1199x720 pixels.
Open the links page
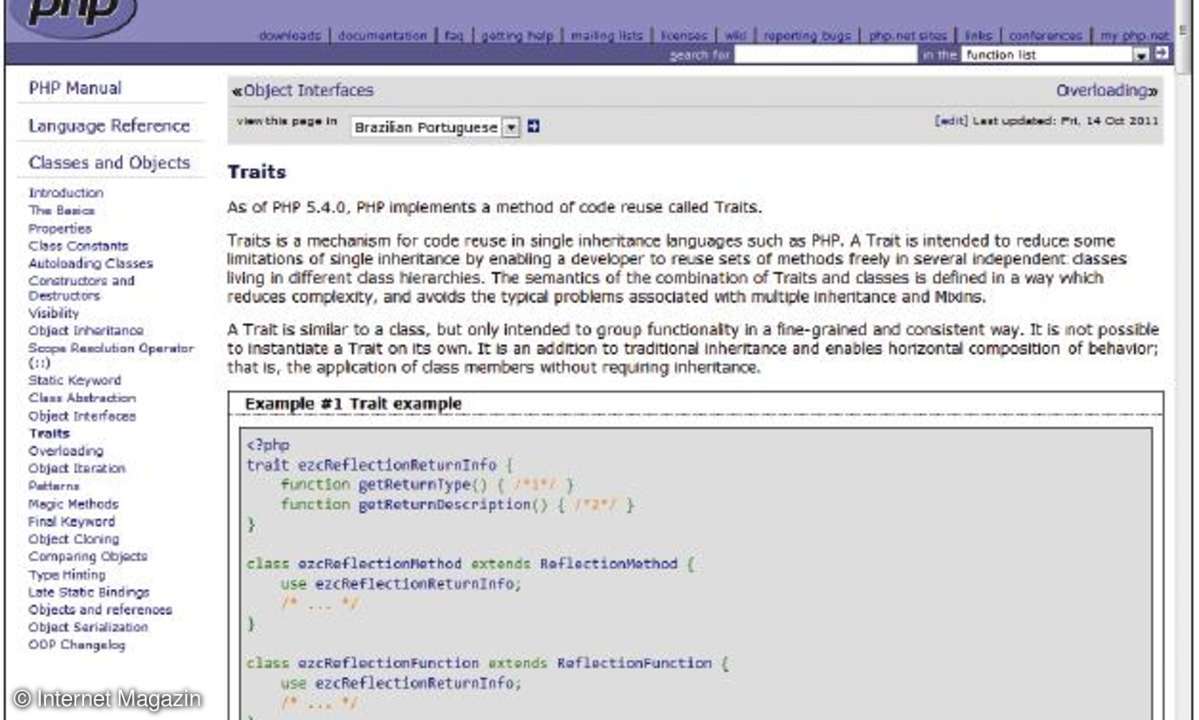click(978, 35)
